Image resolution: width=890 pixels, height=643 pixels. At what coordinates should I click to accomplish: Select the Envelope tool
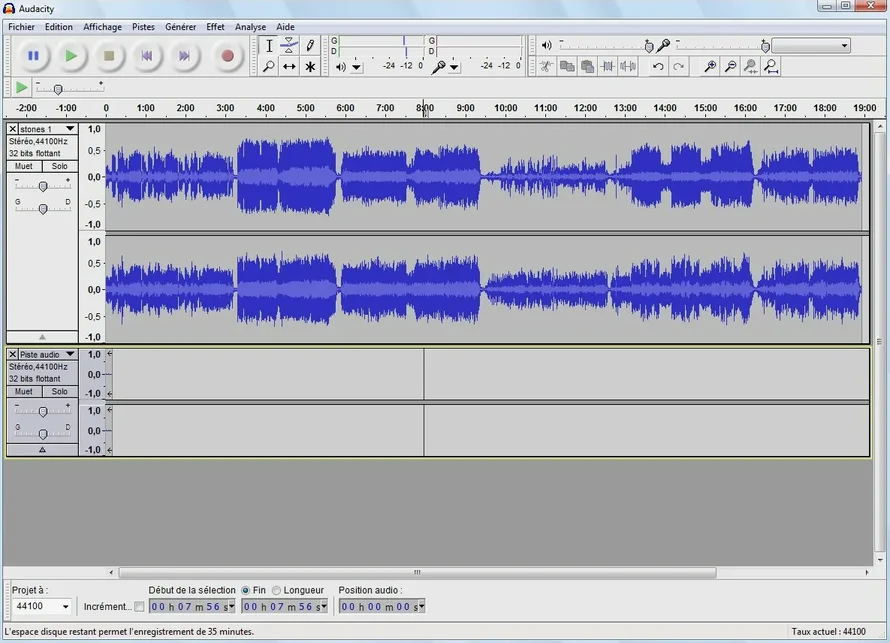pyautogui.click(x=289, y=45)
